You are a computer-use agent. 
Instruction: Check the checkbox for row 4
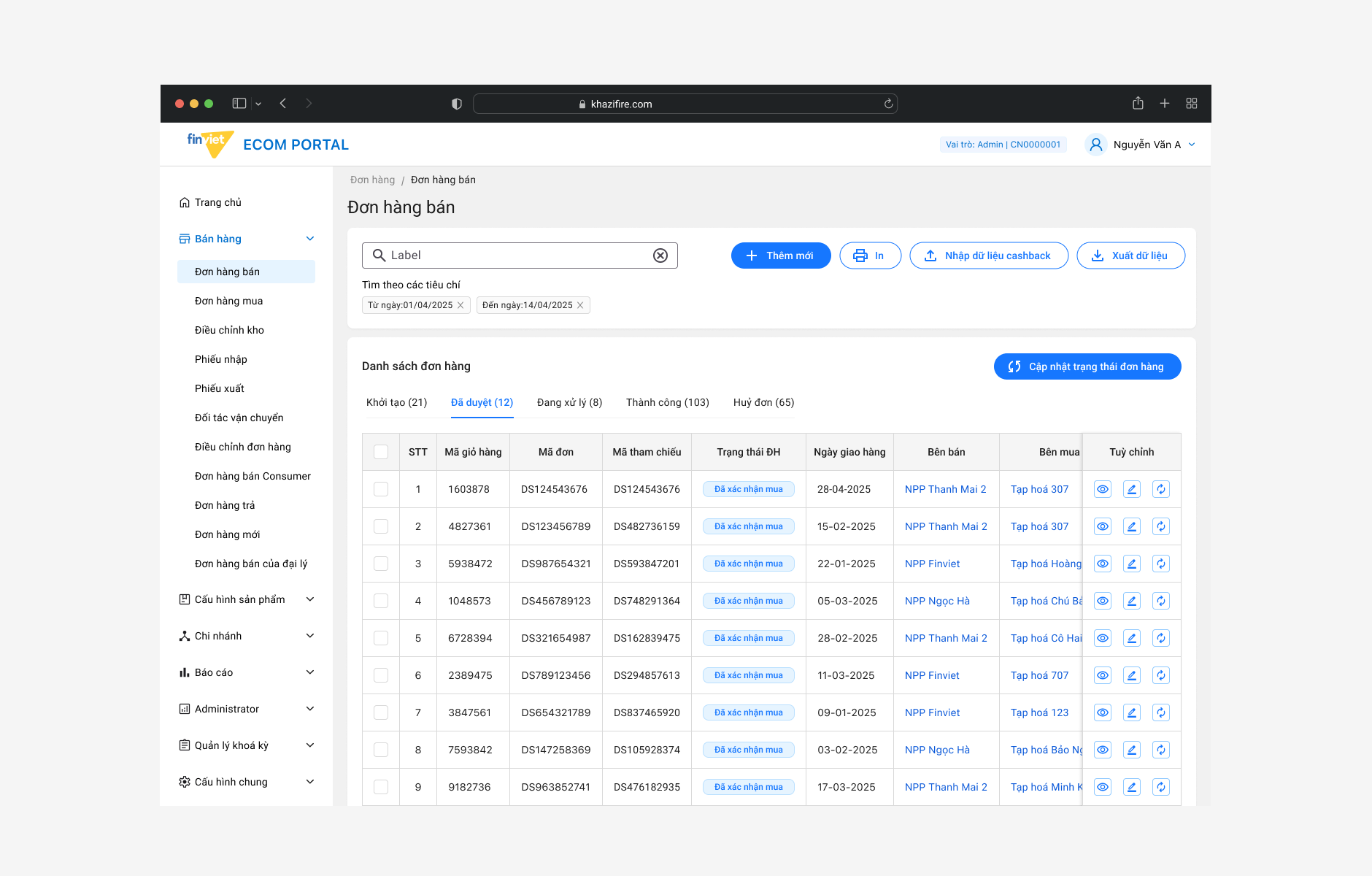[x=381, y=601]
